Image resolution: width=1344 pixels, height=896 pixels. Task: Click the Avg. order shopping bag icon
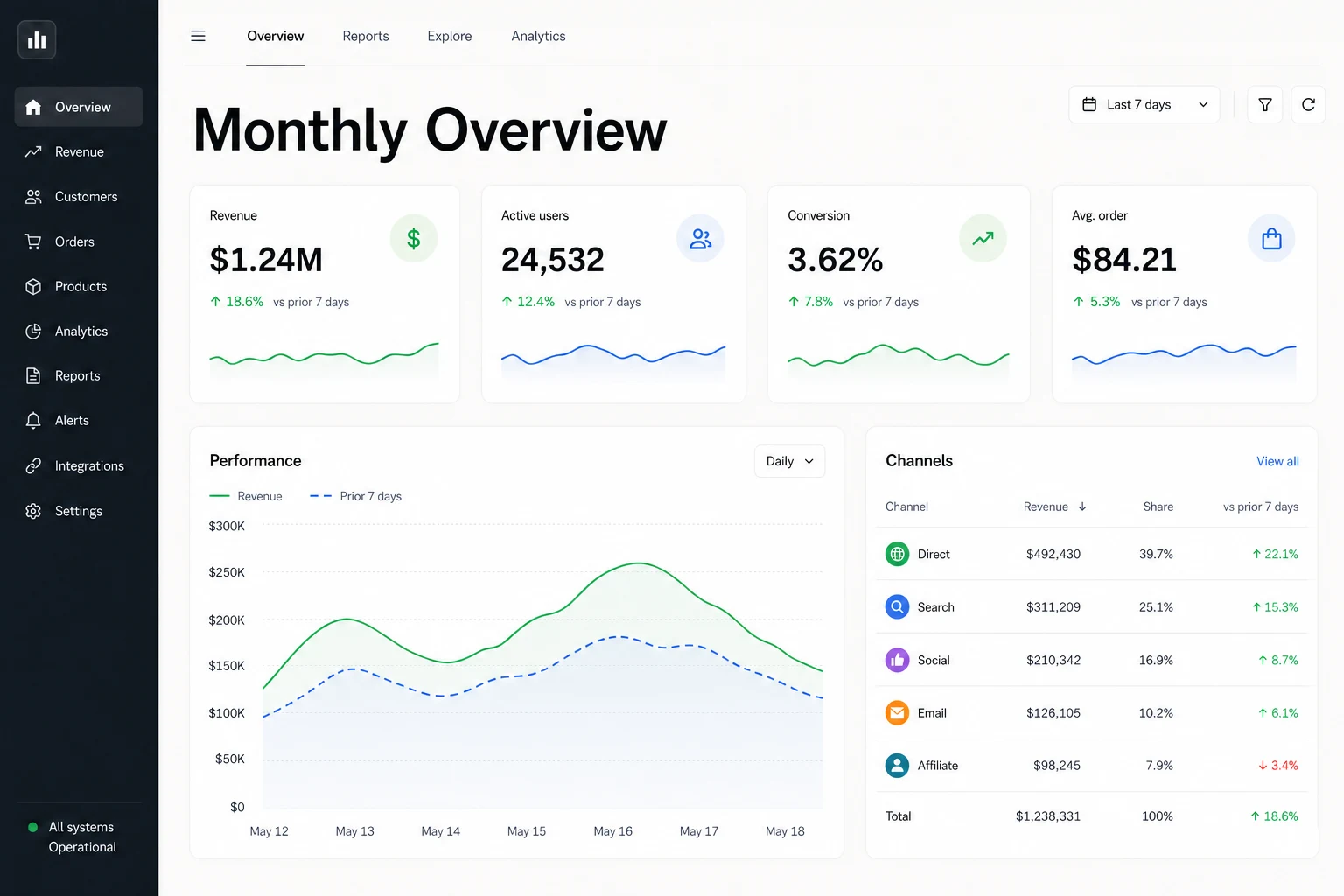click(1271, 238)
